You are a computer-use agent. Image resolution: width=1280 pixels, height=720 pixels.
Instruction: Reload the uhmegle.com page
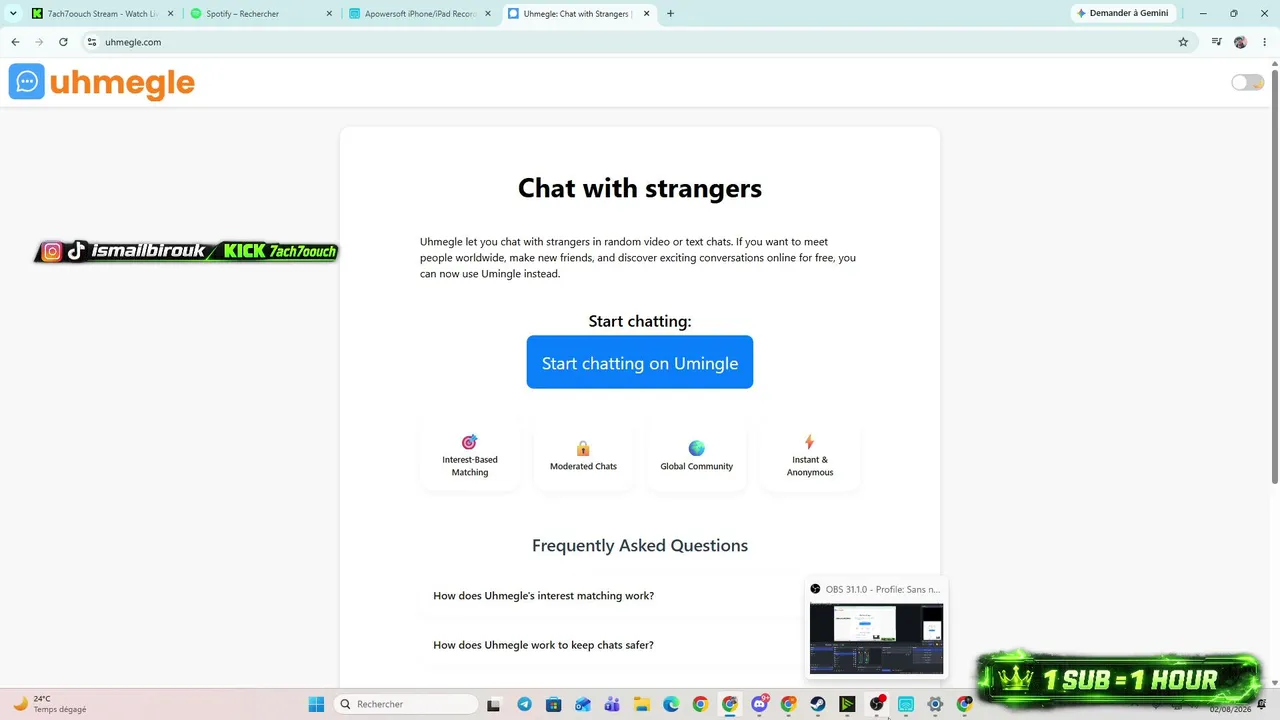63,42
